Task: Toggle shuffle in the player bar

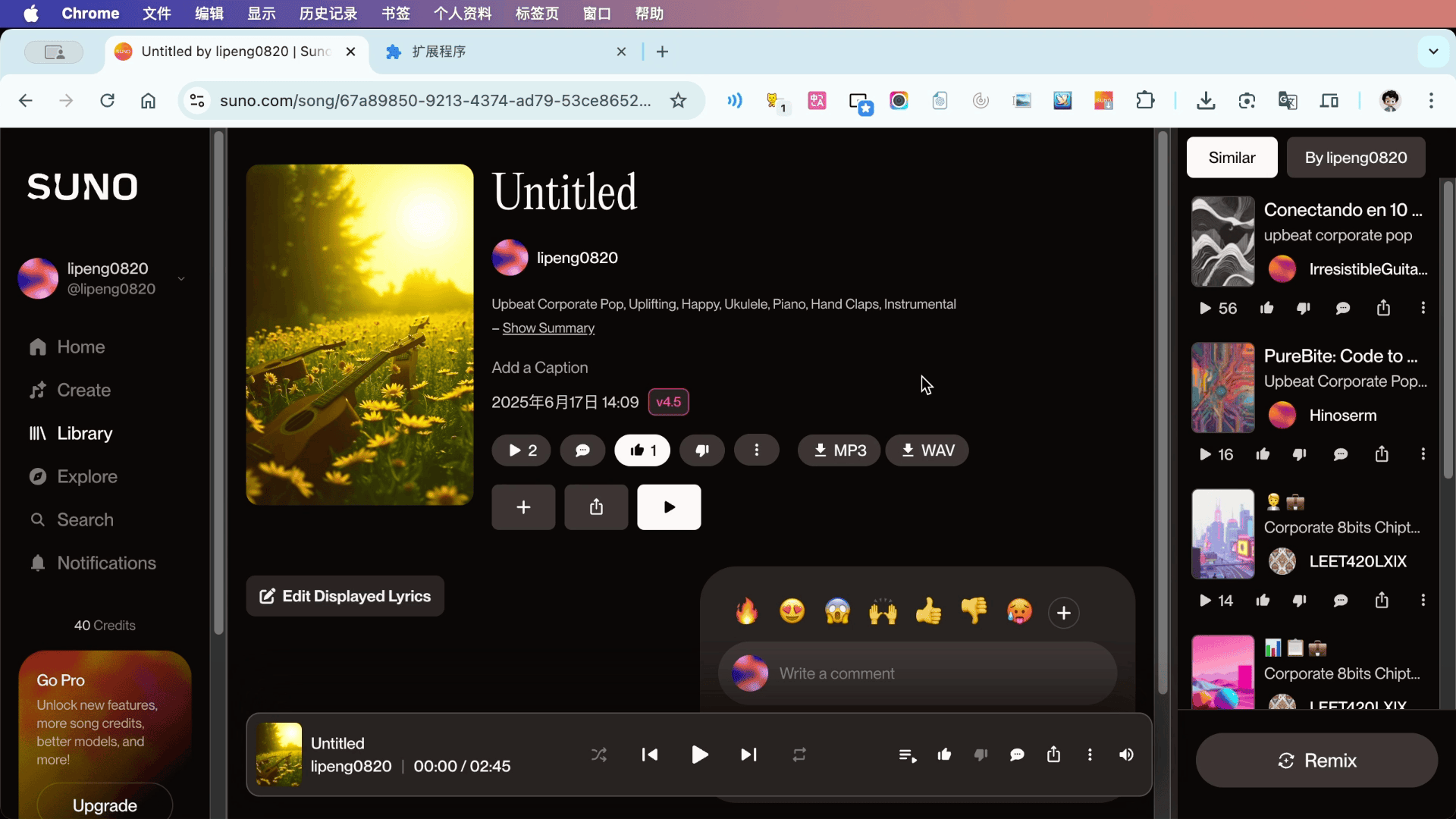Action: (599, 755)
